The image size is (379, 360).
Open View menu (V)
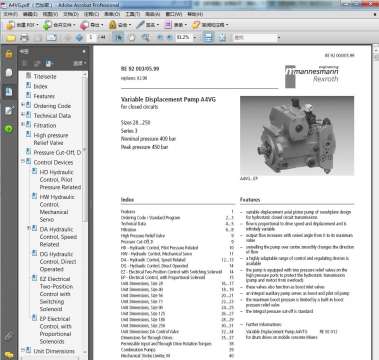(x=50, y=14)
